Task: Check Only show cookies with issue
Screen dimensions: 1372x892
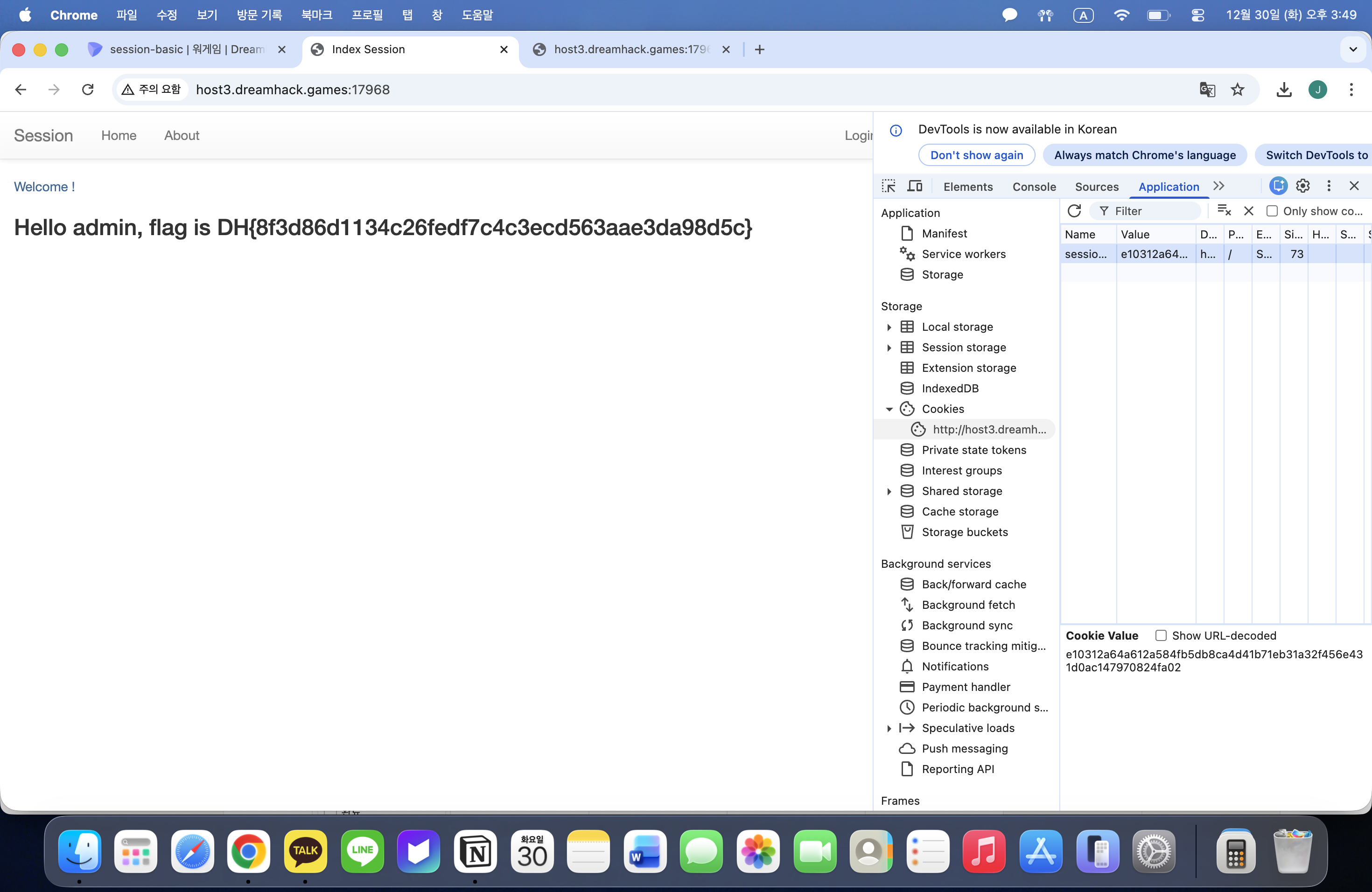Action: (x=1272, y=211)
